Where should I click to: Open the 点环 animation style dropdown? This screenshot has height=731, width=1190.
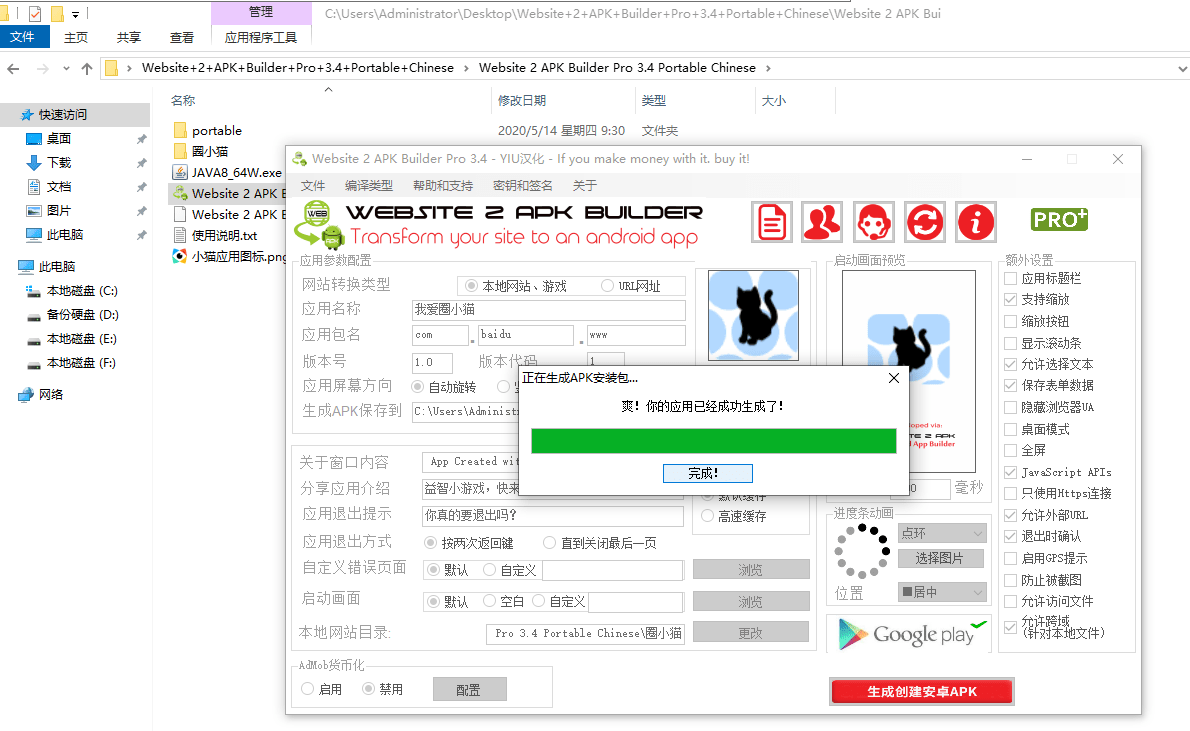tap(942, 534)
